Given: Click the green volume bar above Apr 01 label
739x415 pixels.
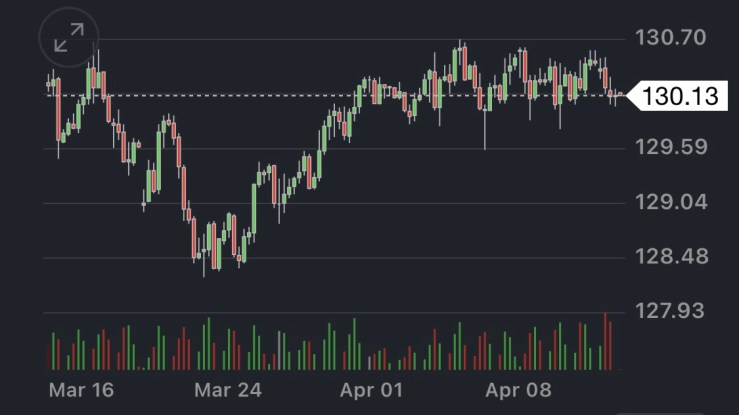Looking at the screenshot, I should 355,344.
